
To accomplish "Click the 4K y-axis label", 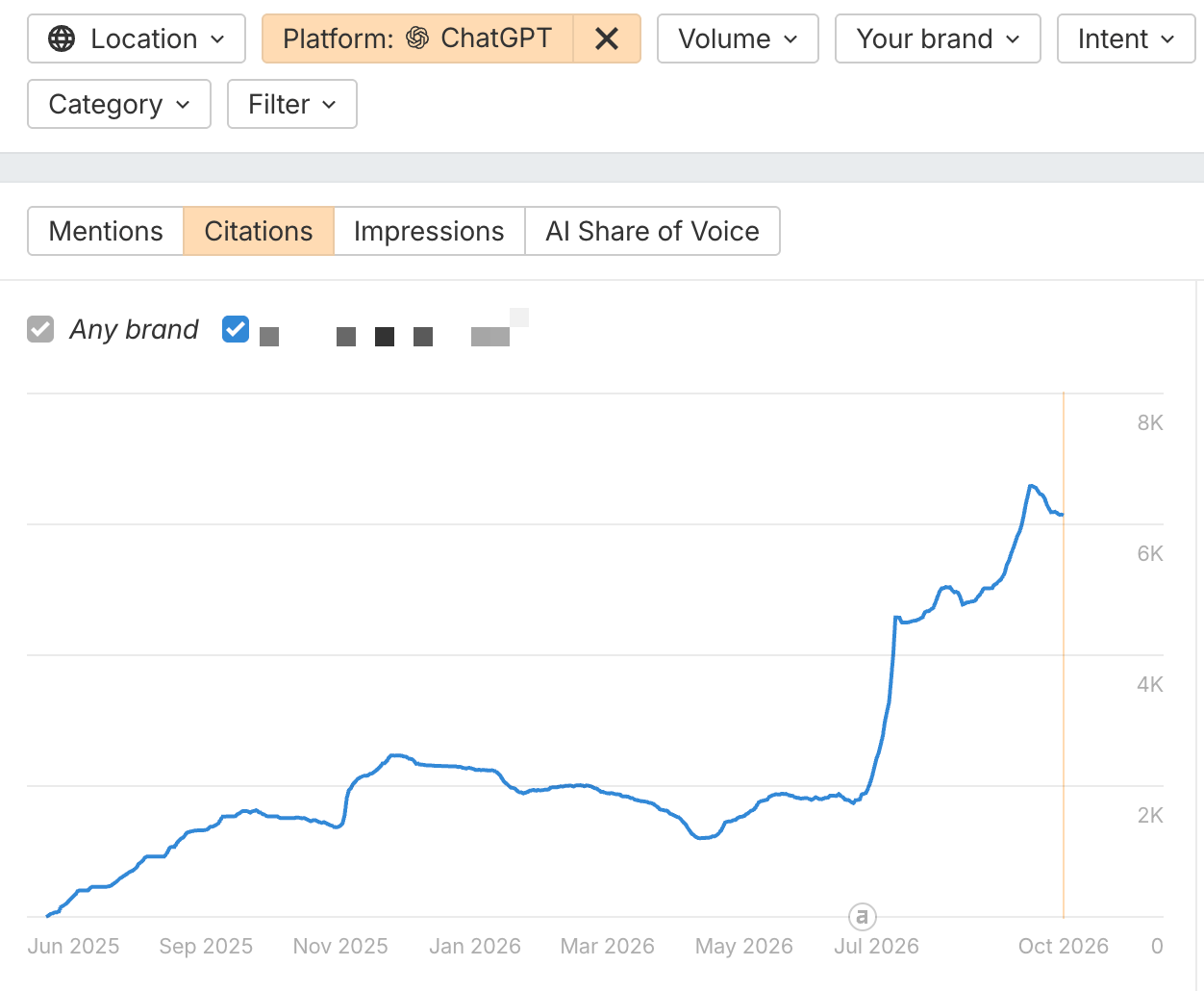I will point(1150,684).
